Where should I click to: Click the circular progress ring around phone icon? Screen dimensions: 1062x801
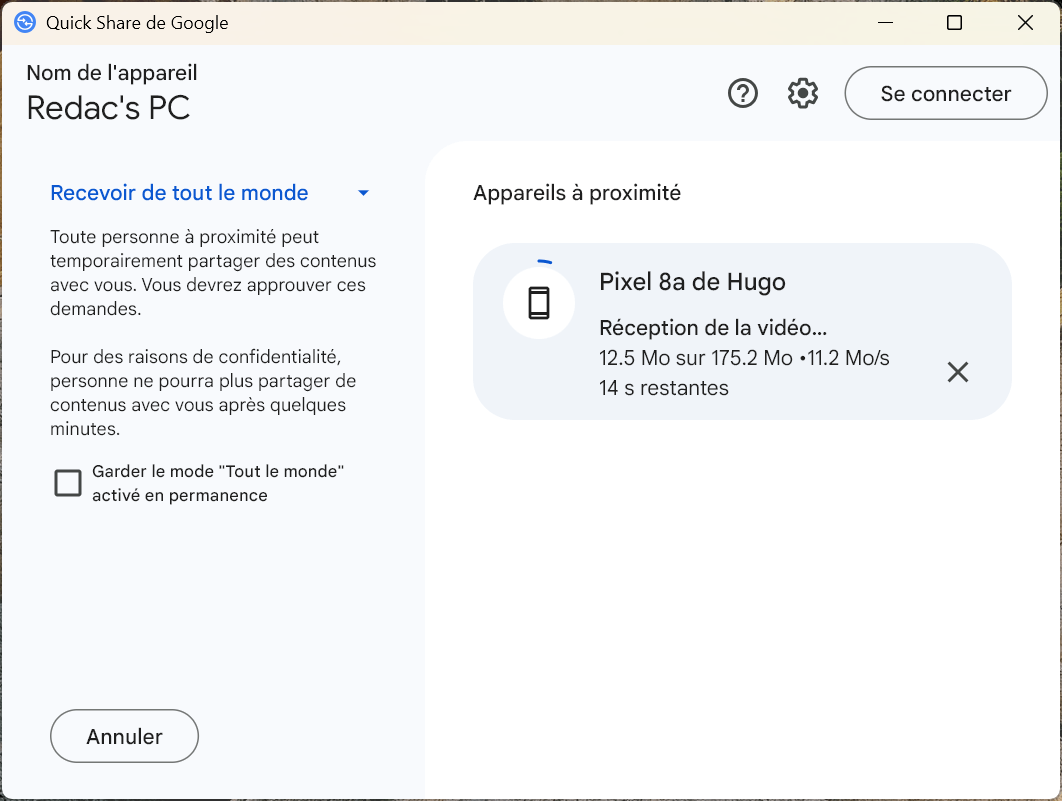[545, 261]
